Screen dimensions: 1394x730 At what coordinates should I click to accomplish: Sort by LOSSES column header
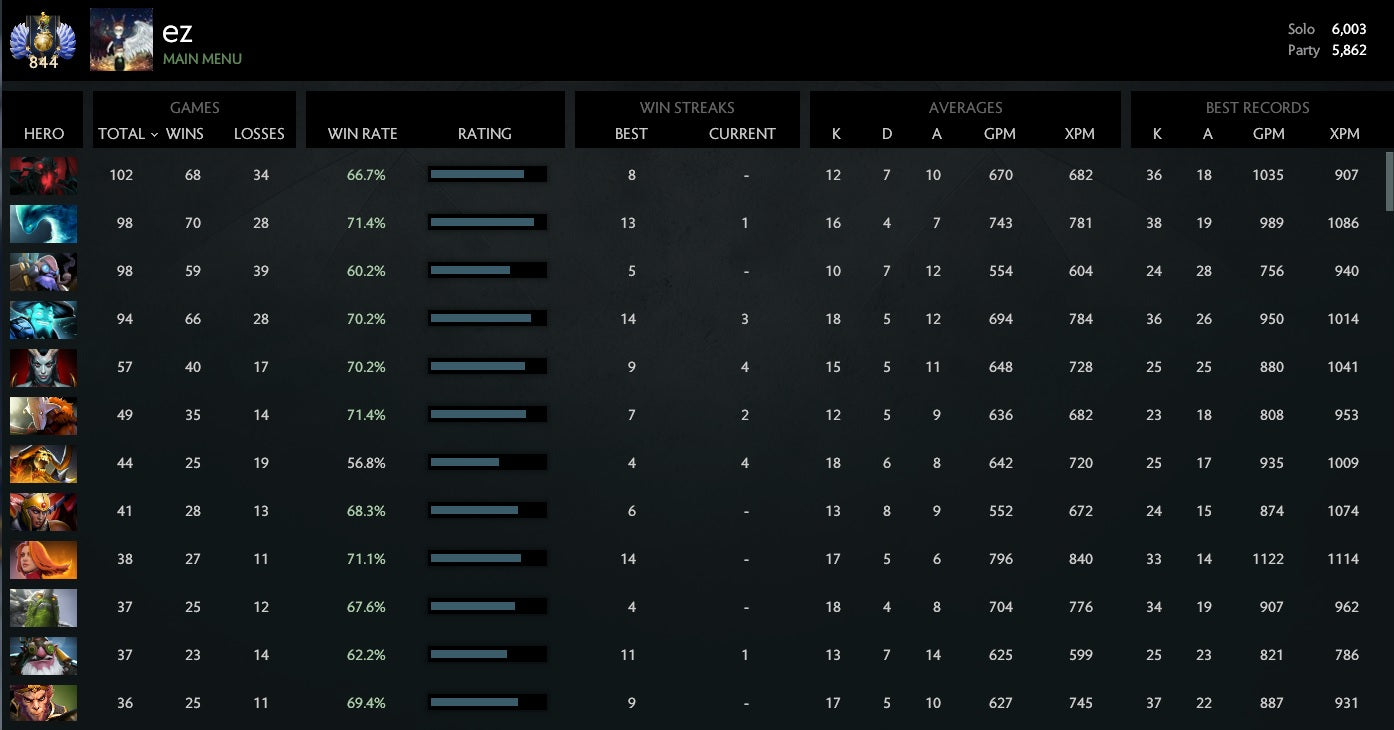coord(259,134)
